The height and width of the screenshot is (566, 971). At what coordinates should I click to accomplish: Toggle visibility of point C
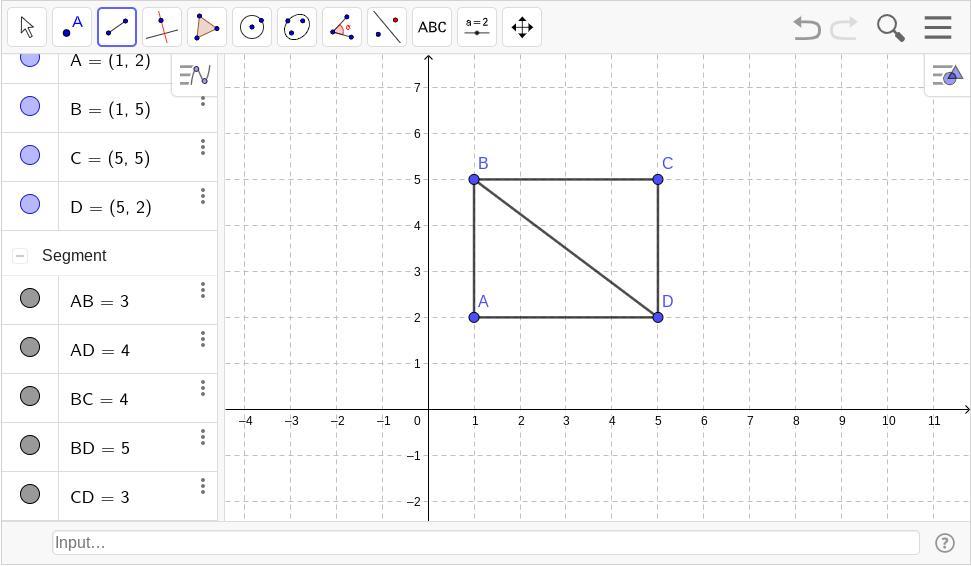(30, 155)
